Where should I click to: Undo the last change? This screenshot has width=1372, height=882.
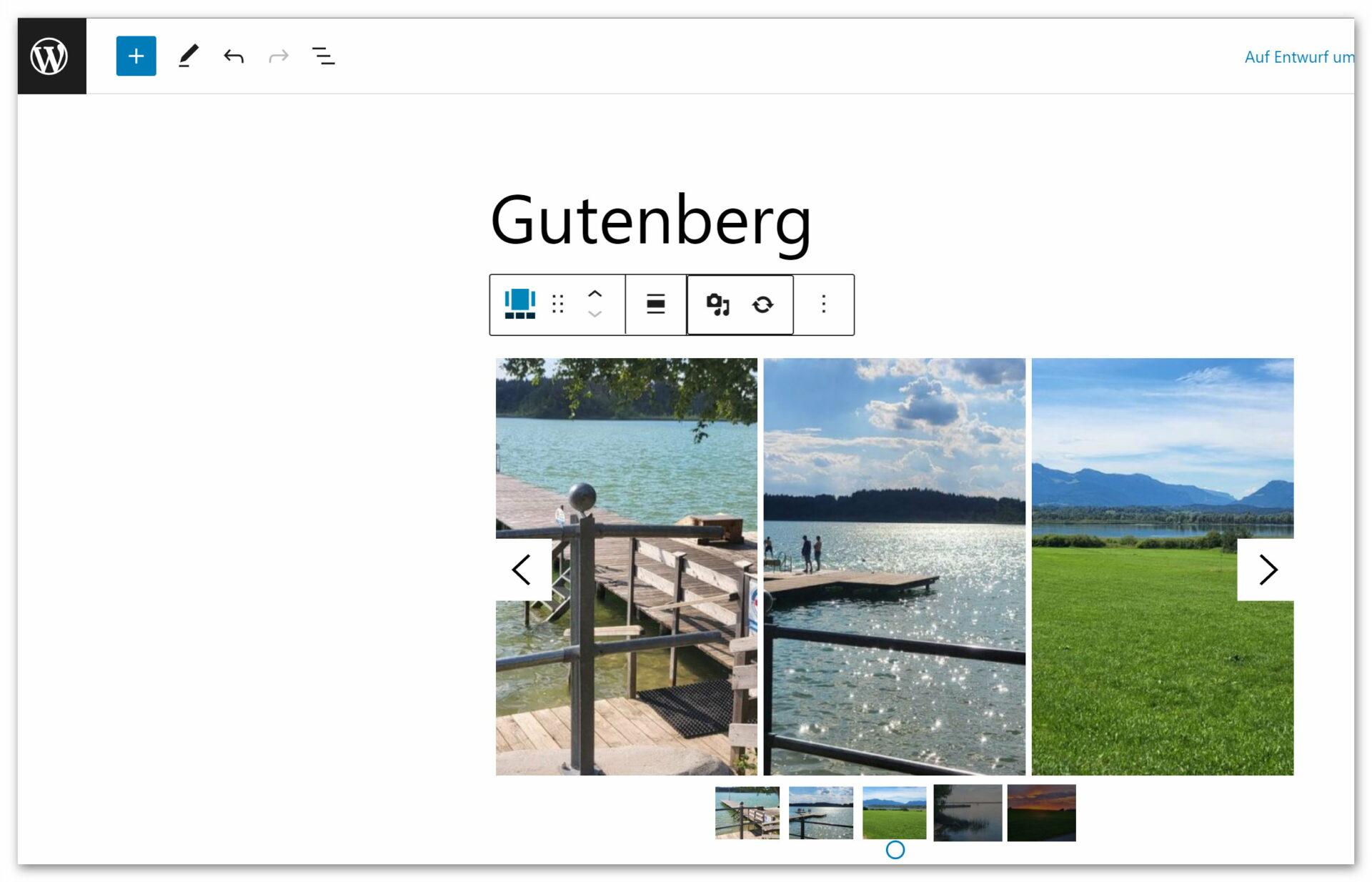click(234, 56)
